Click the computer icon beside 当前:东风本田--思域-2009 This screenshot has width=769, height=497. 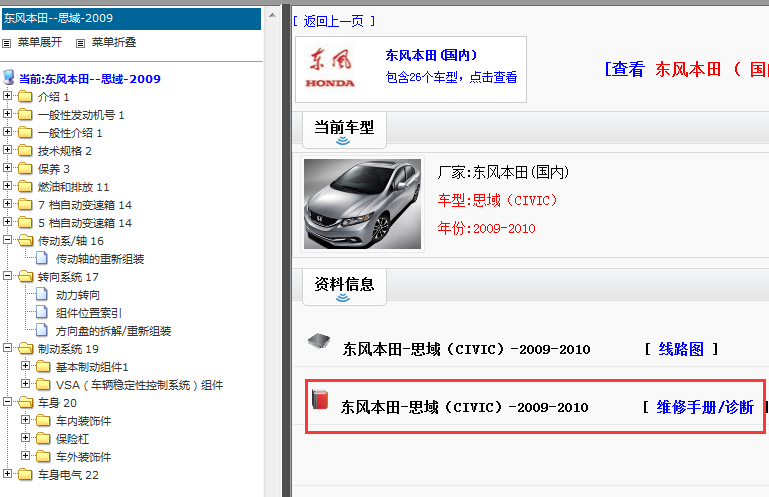point(8,77)
